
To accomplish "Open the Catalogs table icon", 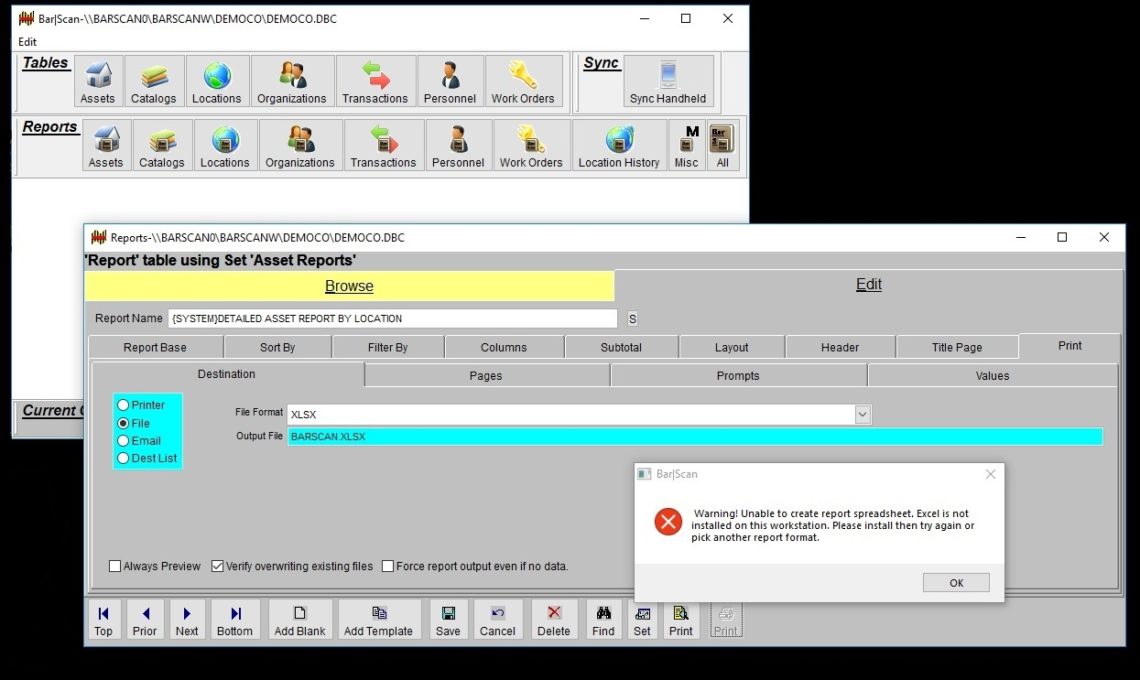I will click(x=153, y=81).
